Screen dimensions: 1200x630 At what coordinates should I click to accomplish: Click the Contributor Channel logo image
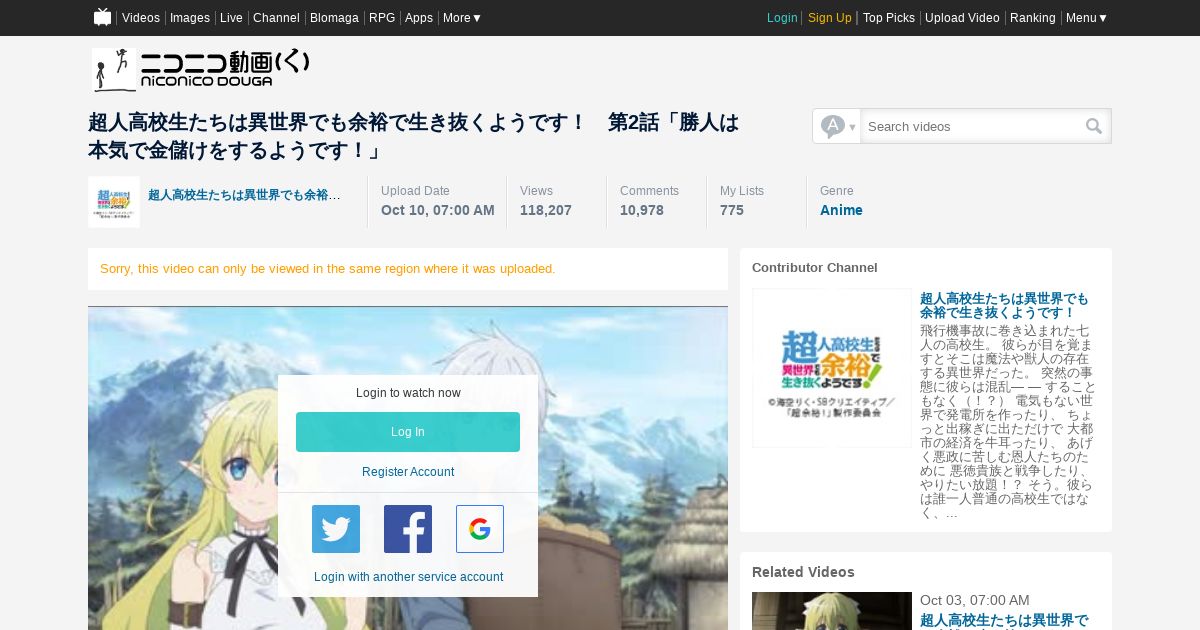click(832, 368)
